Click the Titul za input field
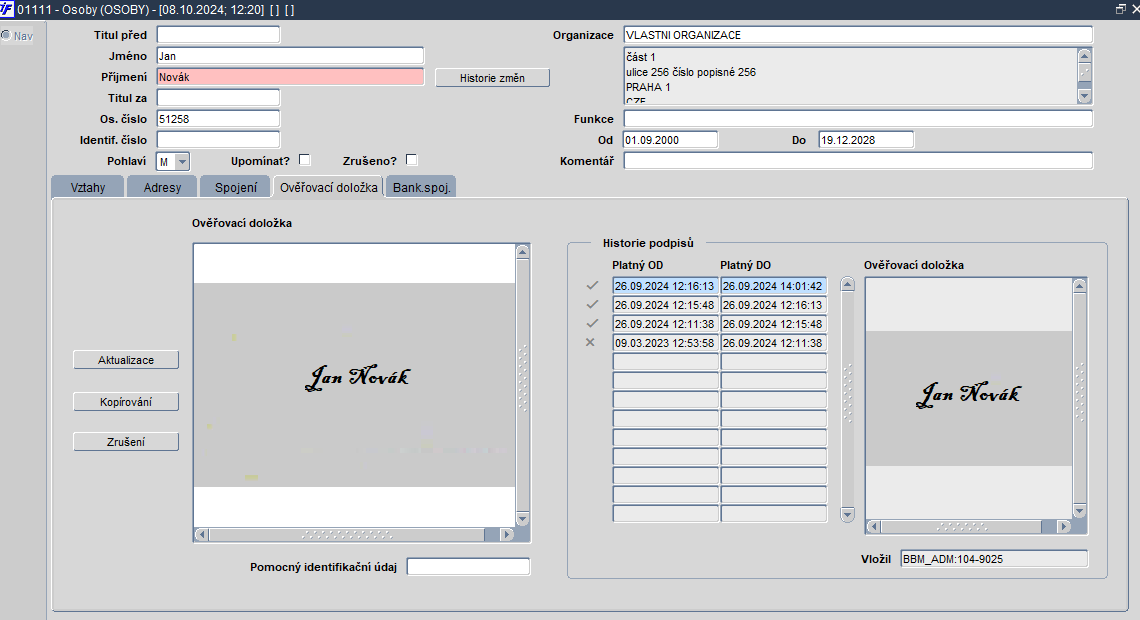 pyautogui.click(x=218, y=97)
